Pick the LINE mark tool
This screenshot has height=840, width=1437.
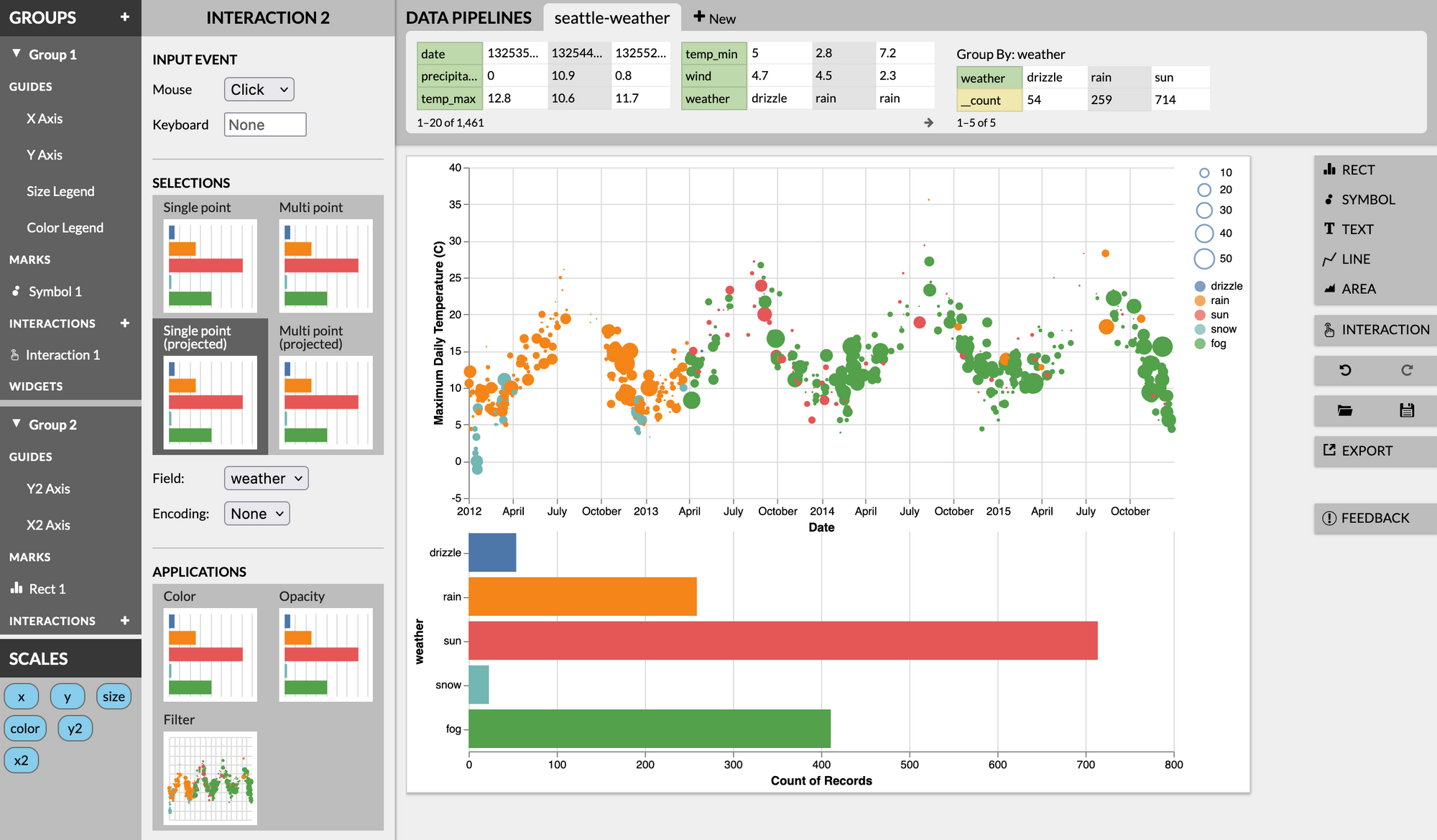[x=1355, y=259]
